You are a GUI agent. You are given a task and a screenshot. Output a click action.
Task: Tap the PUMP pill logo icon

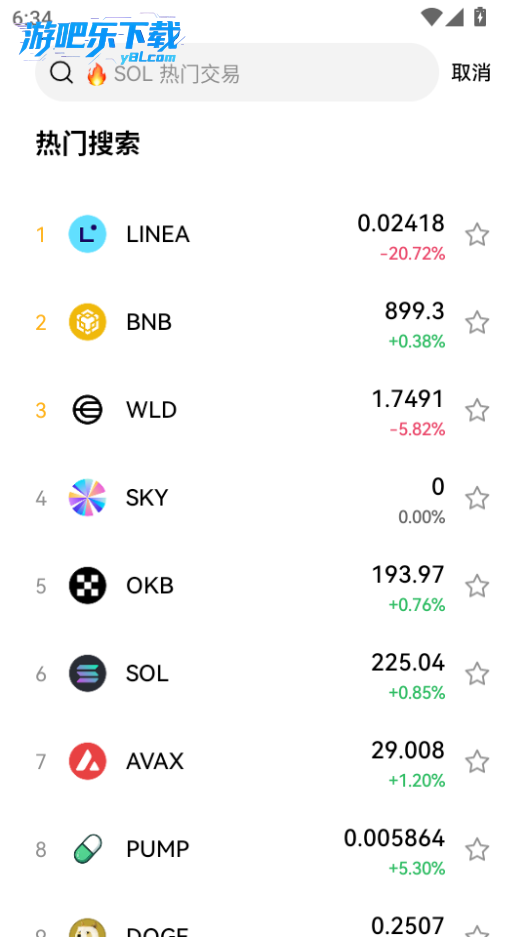click(87, 849)
